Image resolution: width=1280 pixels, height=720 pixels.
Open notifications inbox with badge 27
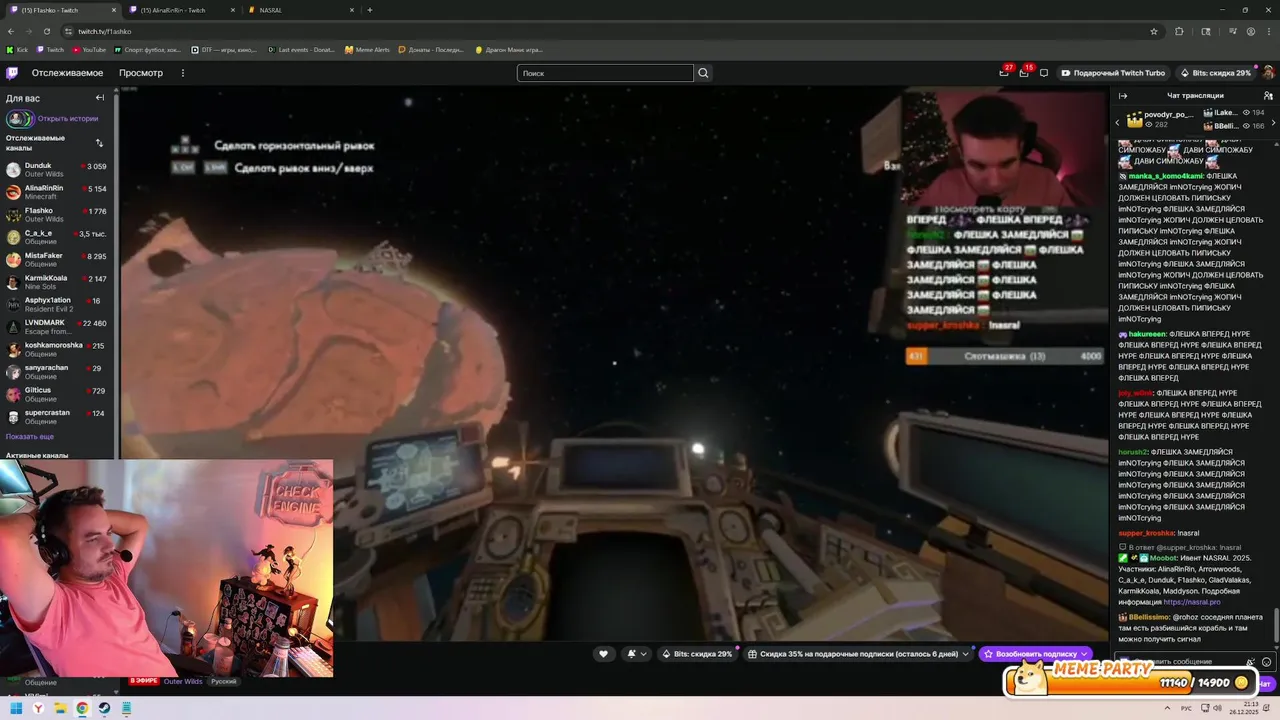point(1004,73)
